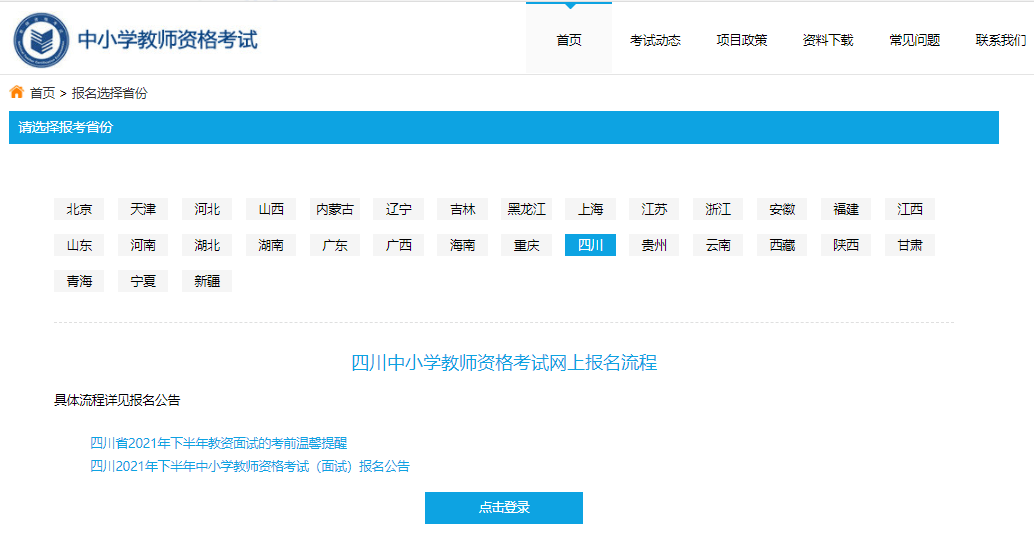Select province 辽宁

[x=399, y=209]
